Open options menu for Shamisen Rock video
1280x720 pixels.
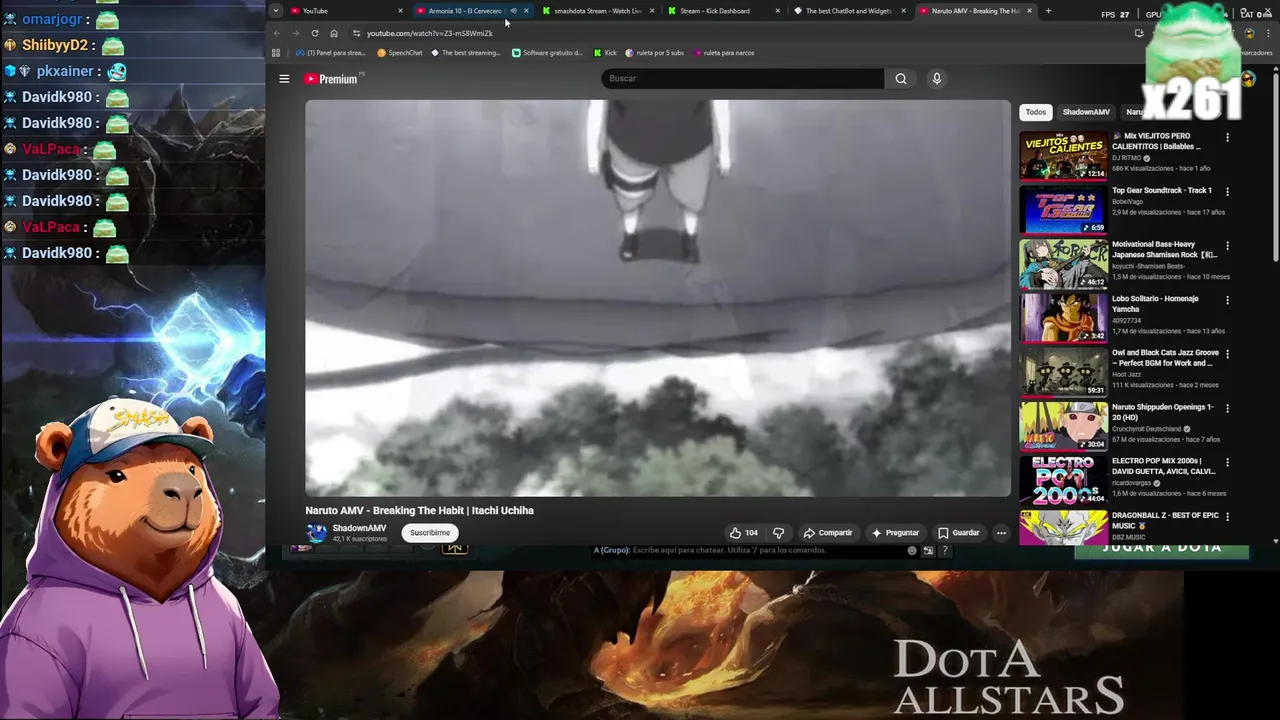coord(1227,245)
